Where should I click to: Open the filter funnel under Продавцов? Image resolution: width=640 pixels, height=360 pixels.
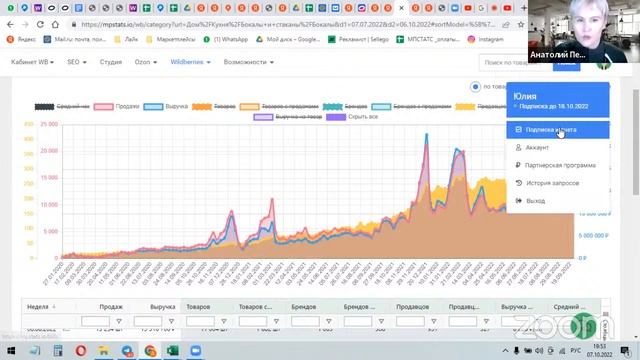(x=433, y=321)
